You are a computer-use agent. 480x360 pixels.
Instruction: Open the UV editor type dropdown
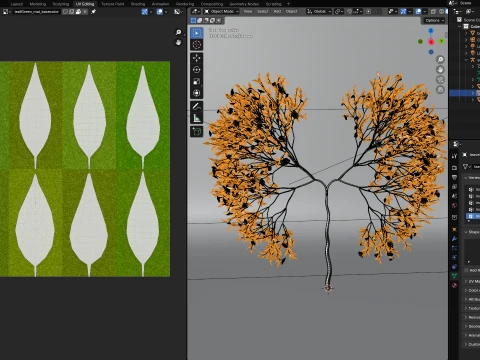click(7, 12)
